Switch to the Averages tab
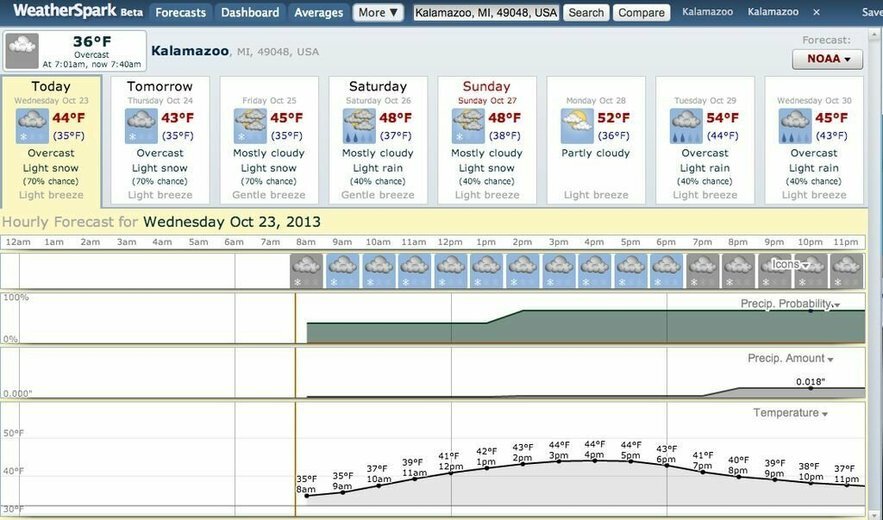Image resolution: width=883 pixels, height=520 pixels. tap(319, 12)
